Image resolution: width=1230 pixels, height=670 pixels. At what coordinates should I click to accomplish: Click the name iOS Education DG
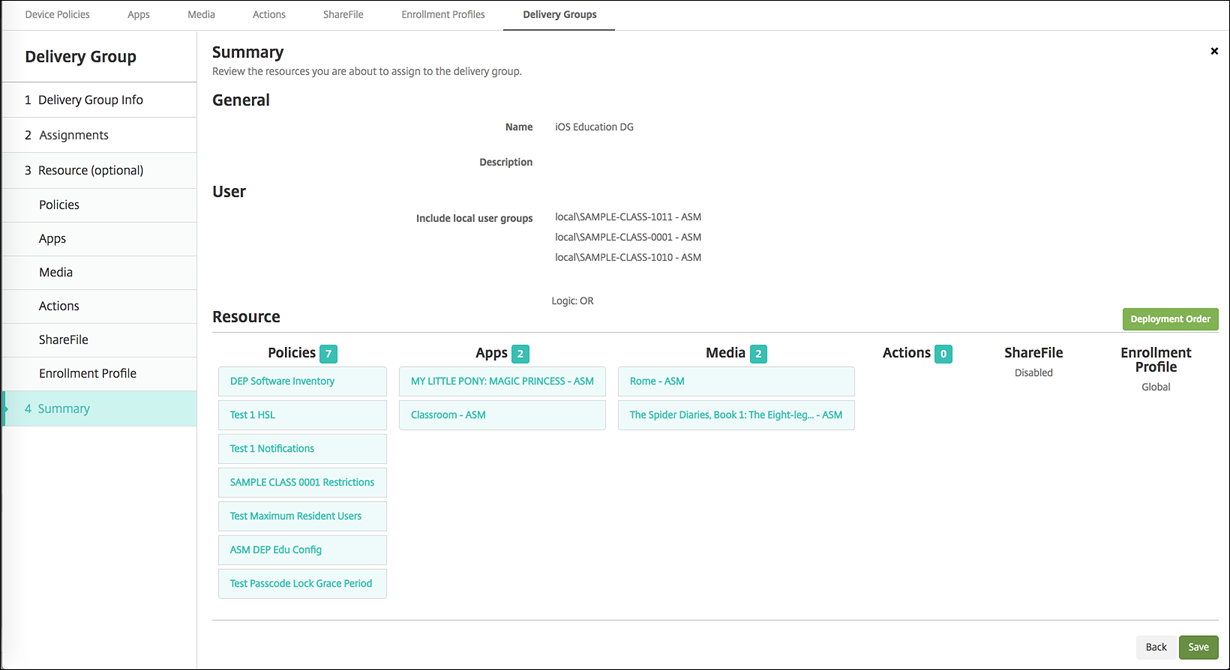point(594,127)
